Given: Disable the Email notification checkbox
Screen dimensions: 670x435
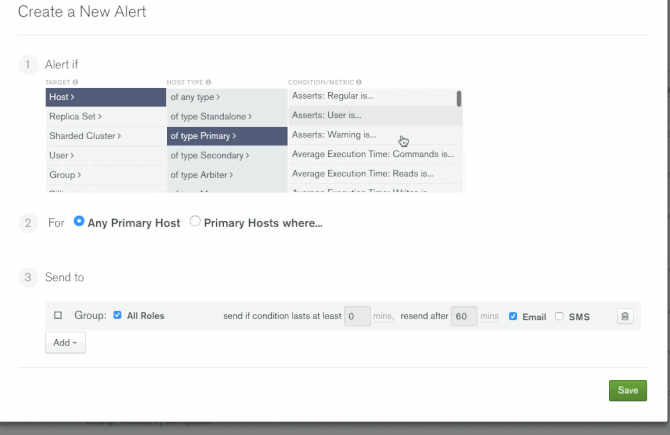Looking at the screenshot, I should (513, 316).
